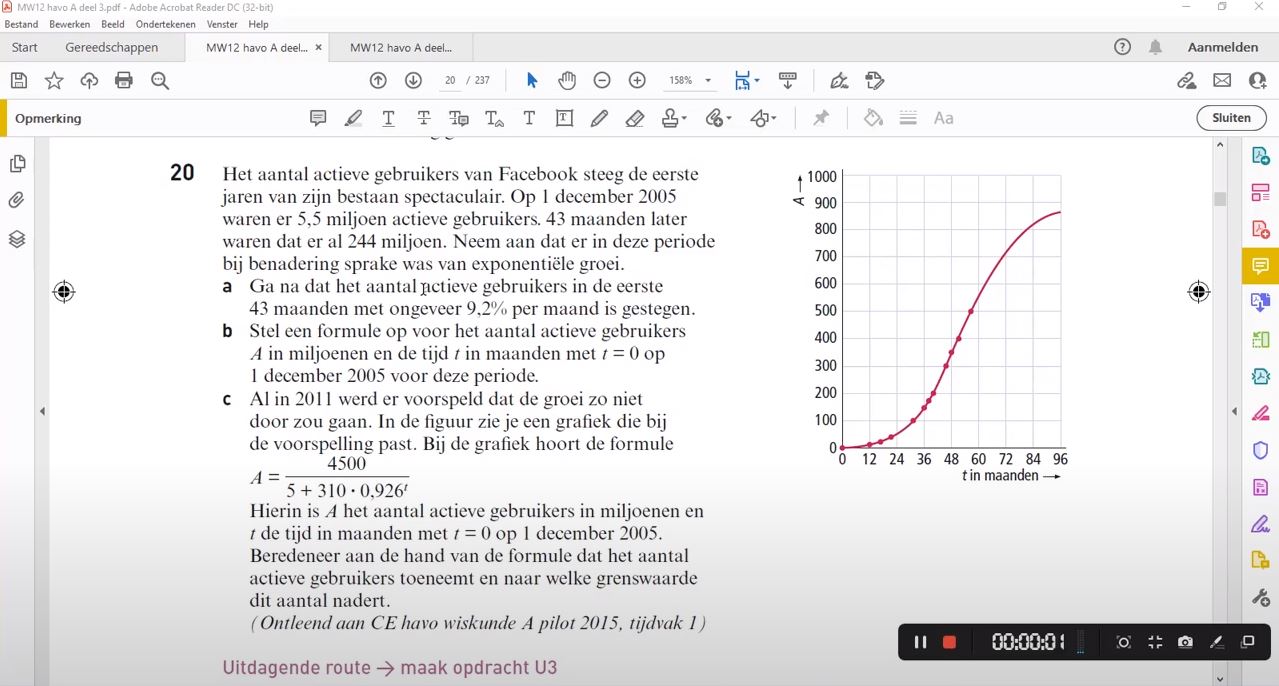
Task: Open the stamp tool dropdown
Action: point(674,118)
